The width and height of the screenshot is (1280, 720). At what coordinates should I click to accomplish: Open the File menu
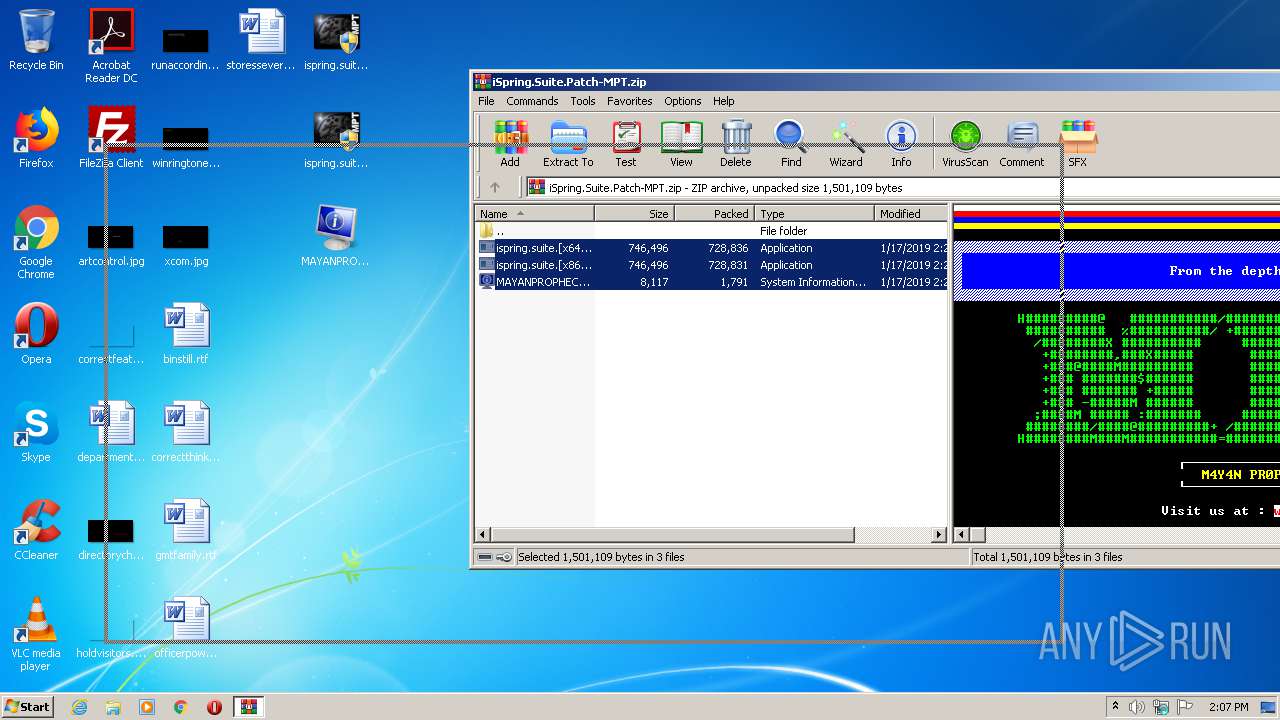486,101
